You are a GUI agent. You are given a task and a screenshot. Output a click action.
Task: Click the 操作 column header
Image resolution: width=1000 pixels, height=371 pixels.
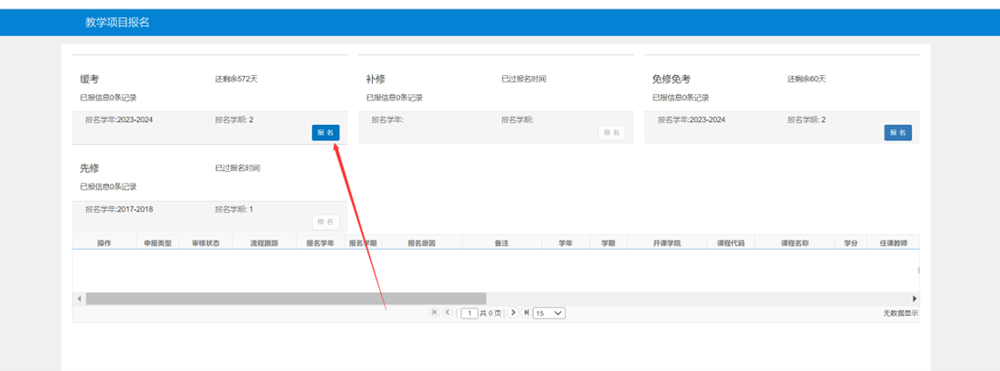click(x=105, y=243)
